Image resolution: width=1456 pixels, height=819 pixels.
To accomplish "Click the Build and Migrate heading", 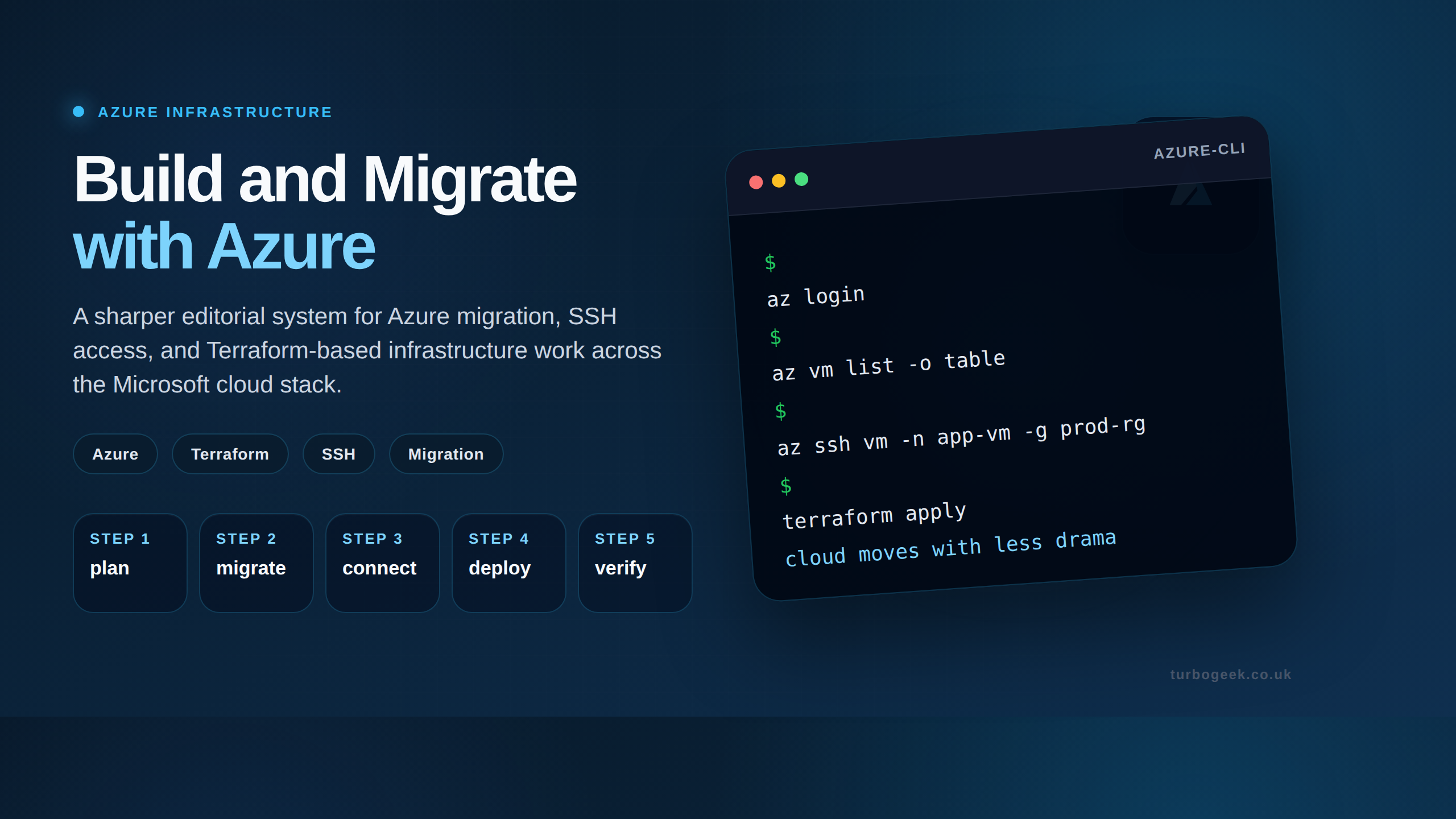I will click(324, 182).
